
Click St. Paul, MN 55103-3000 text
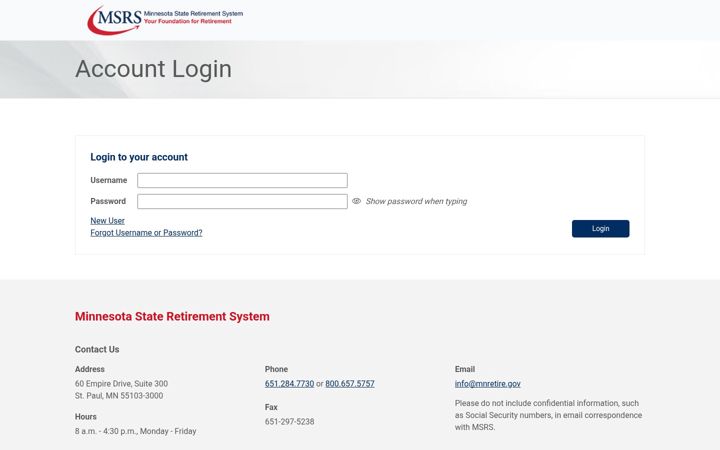point(119,396)
